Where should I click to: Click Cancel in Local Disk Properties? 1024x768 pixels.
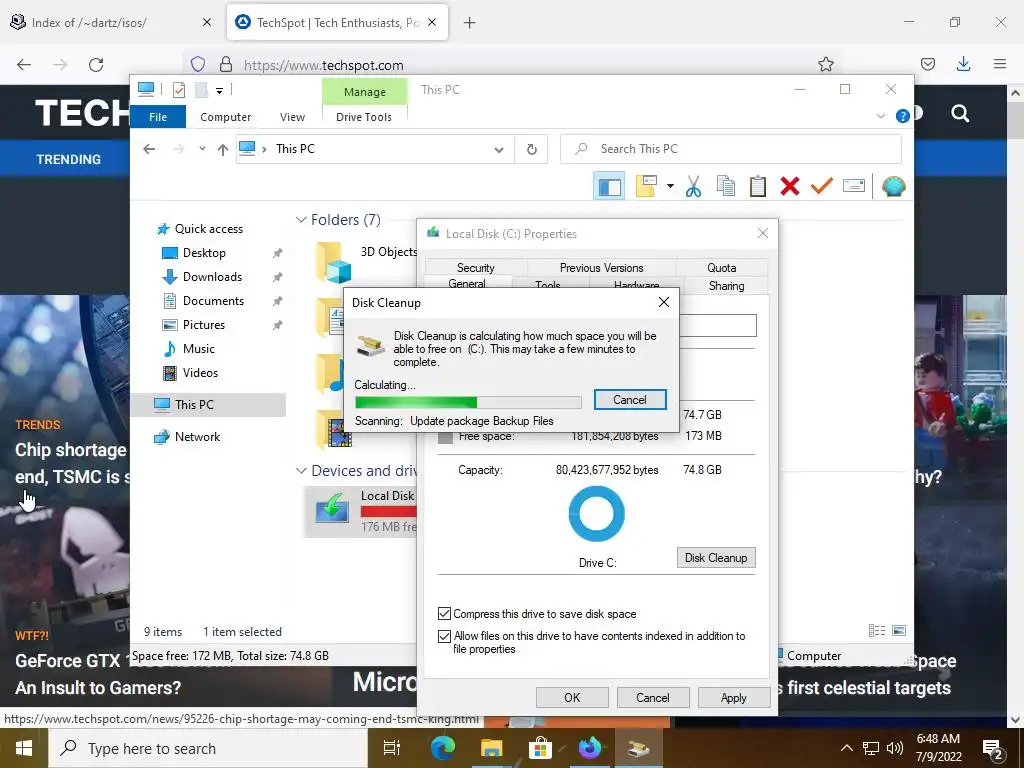[x=653, y=697]
